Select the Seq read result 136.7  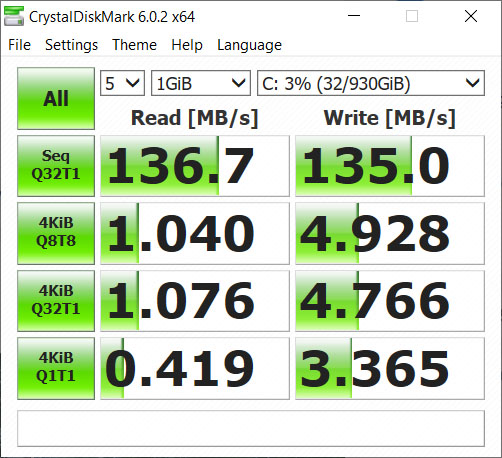(x=195, y=166)
